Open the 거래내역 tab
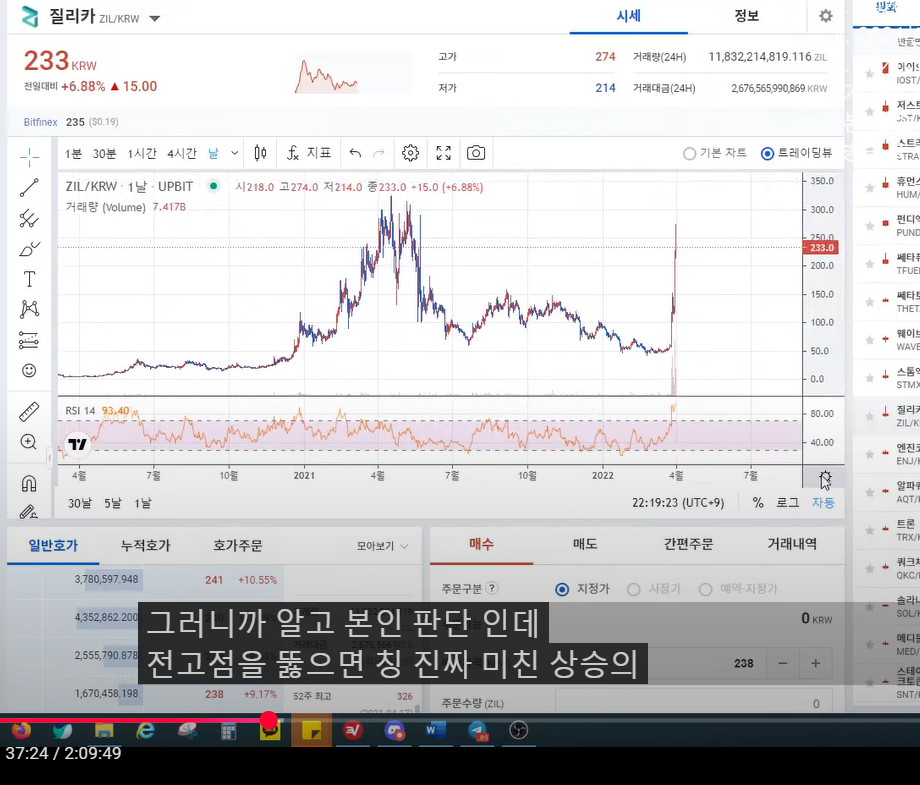 point(792,544)
